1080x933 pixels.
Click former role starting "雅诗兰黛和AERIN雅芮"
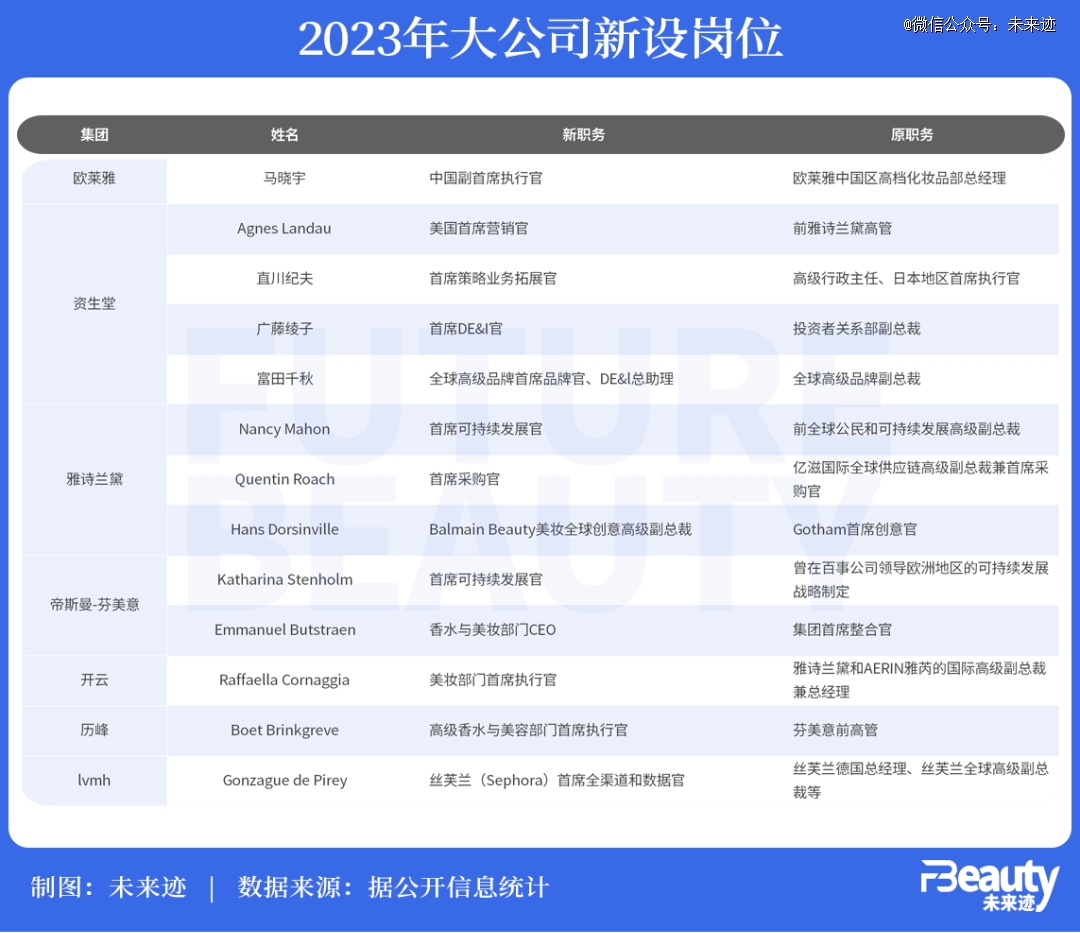point(920,680)
